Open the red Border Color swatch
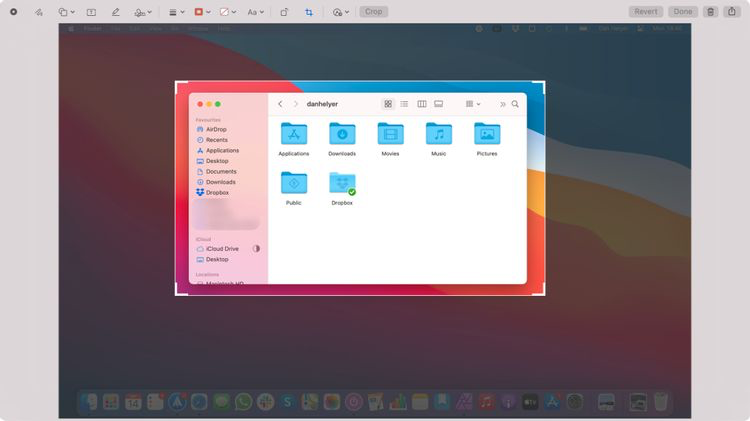750x421 pixels. click(201, 12)
